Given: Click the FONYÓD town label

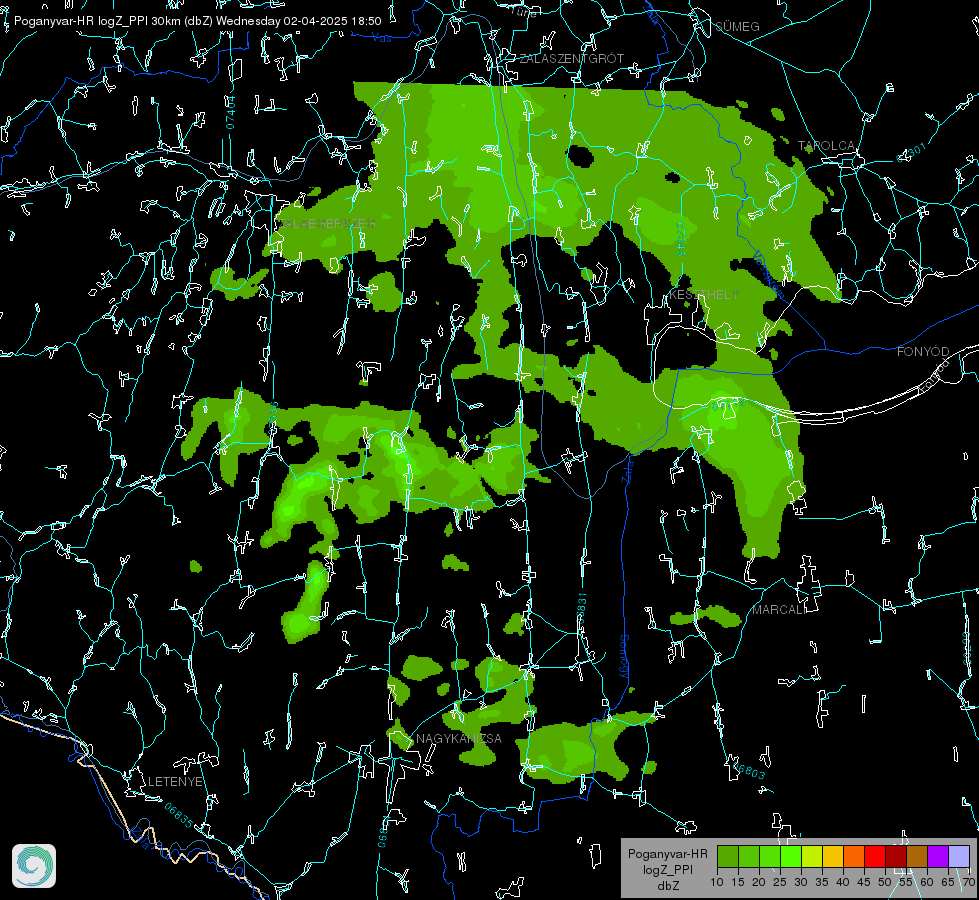Looking at the screenshot, I should pyautogui.click(x=923, y=352).
